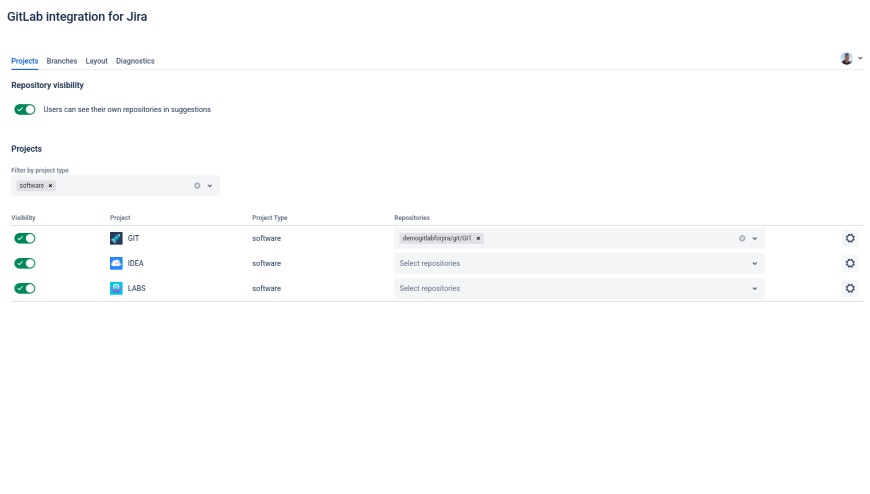870x494 pixels.
Task: Click the Project Type column header
Action: 270,218
